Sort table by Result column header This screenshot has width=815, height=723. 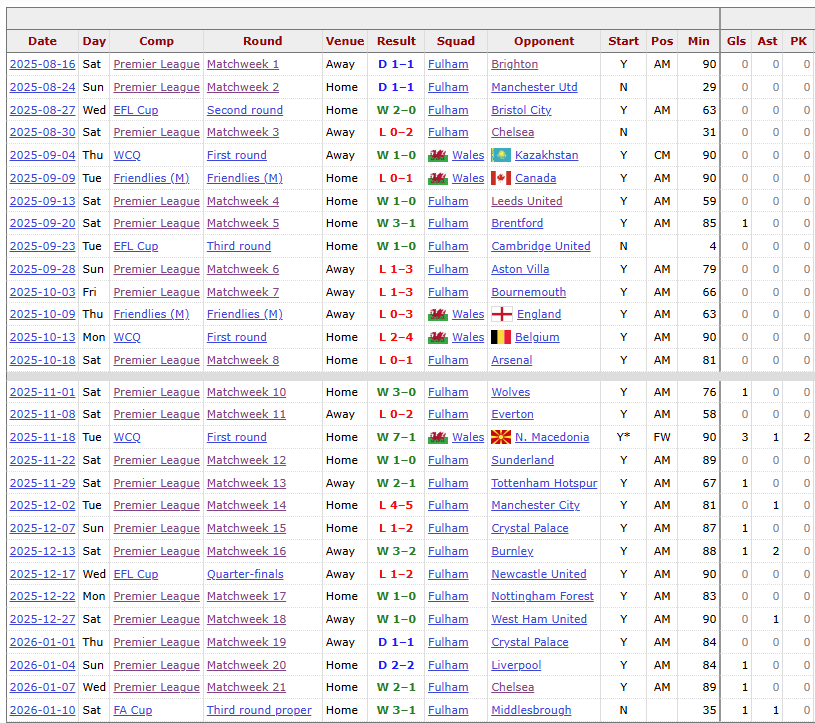coord(396,41)
